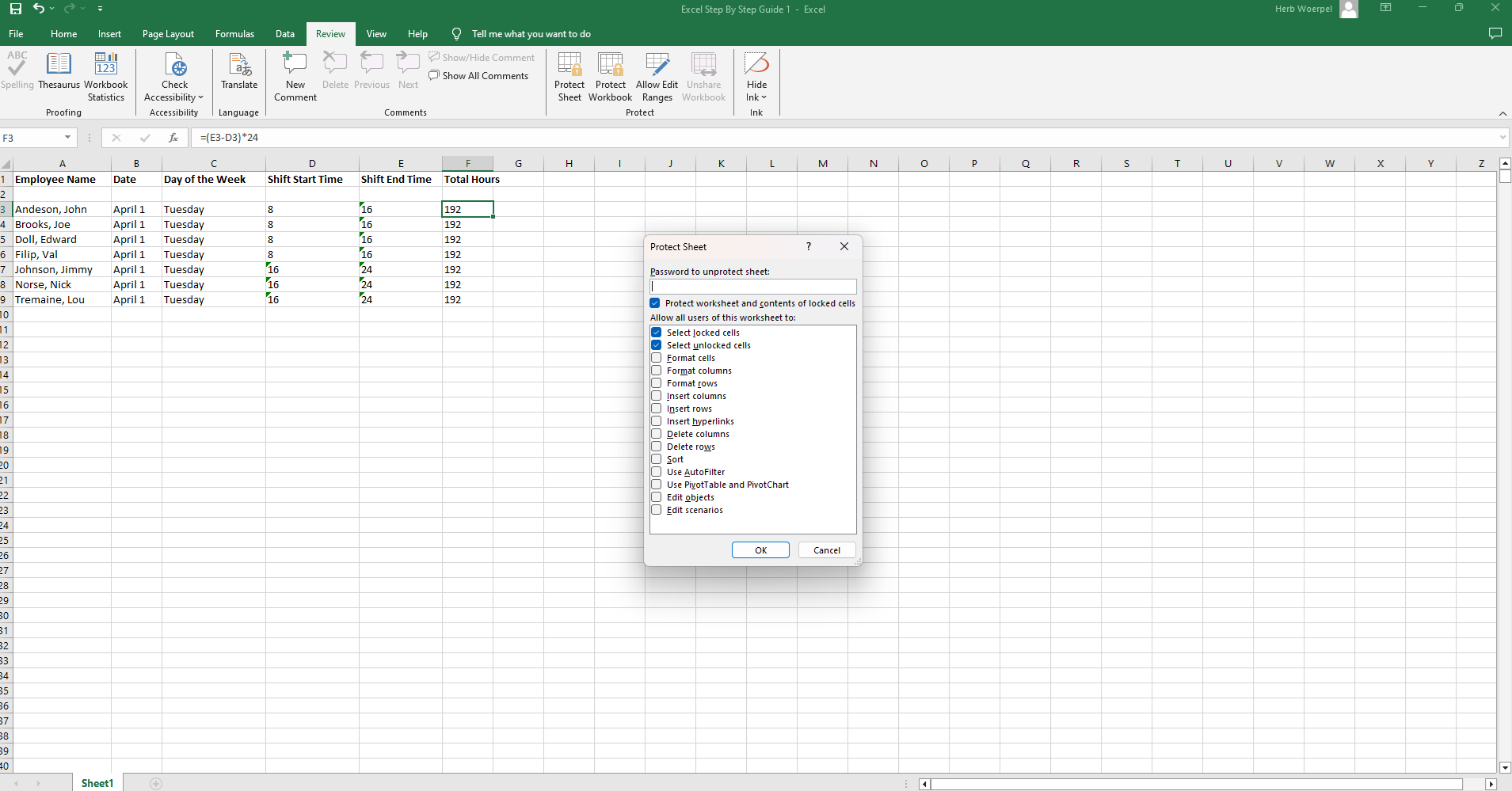Click the password to unprotect sheet field
Image resolution: width=1512 pixels, height=791 pixels.
tap(753, 287)
